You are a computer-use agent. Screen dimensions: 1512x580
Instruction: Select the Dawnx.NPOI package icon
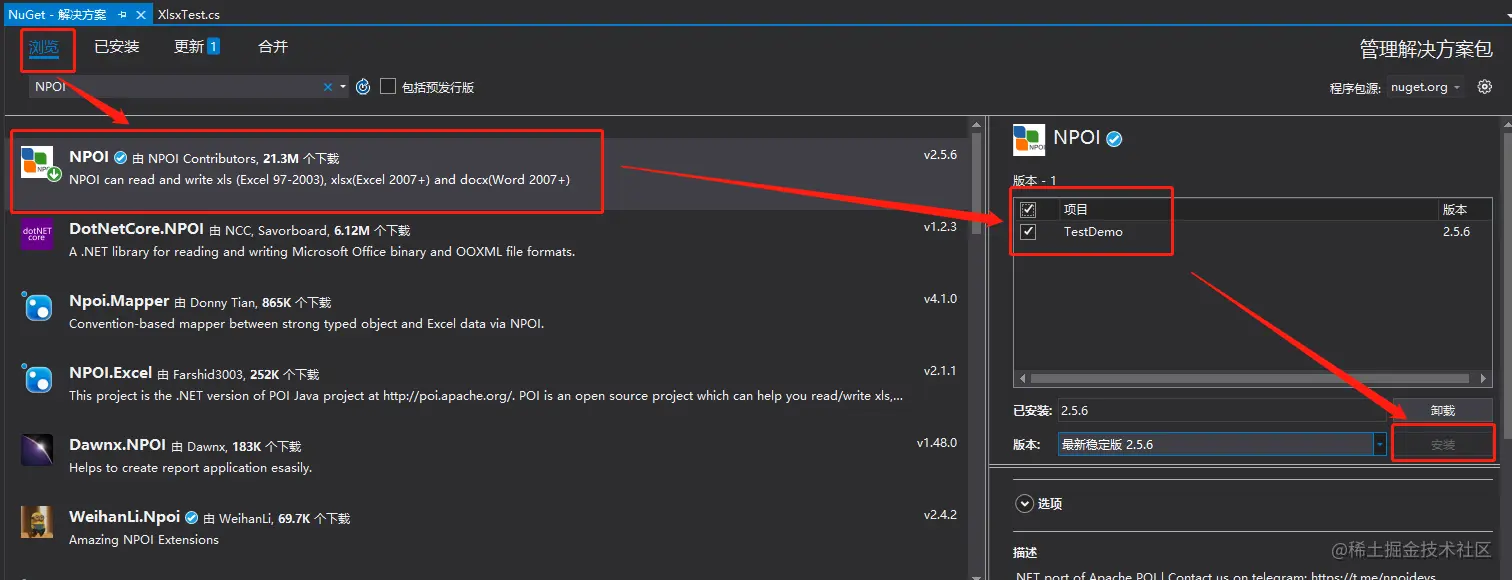pos(37,450)
